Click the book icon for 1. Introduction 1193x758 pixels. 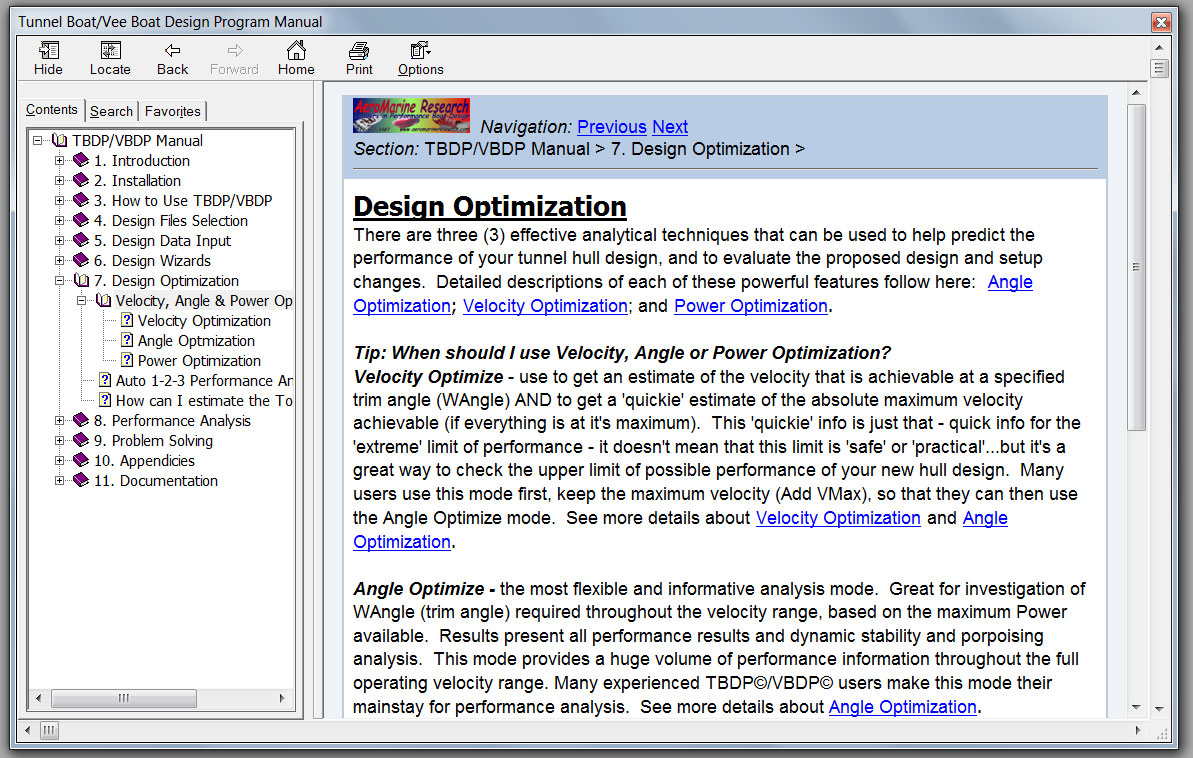click(81, 160)
